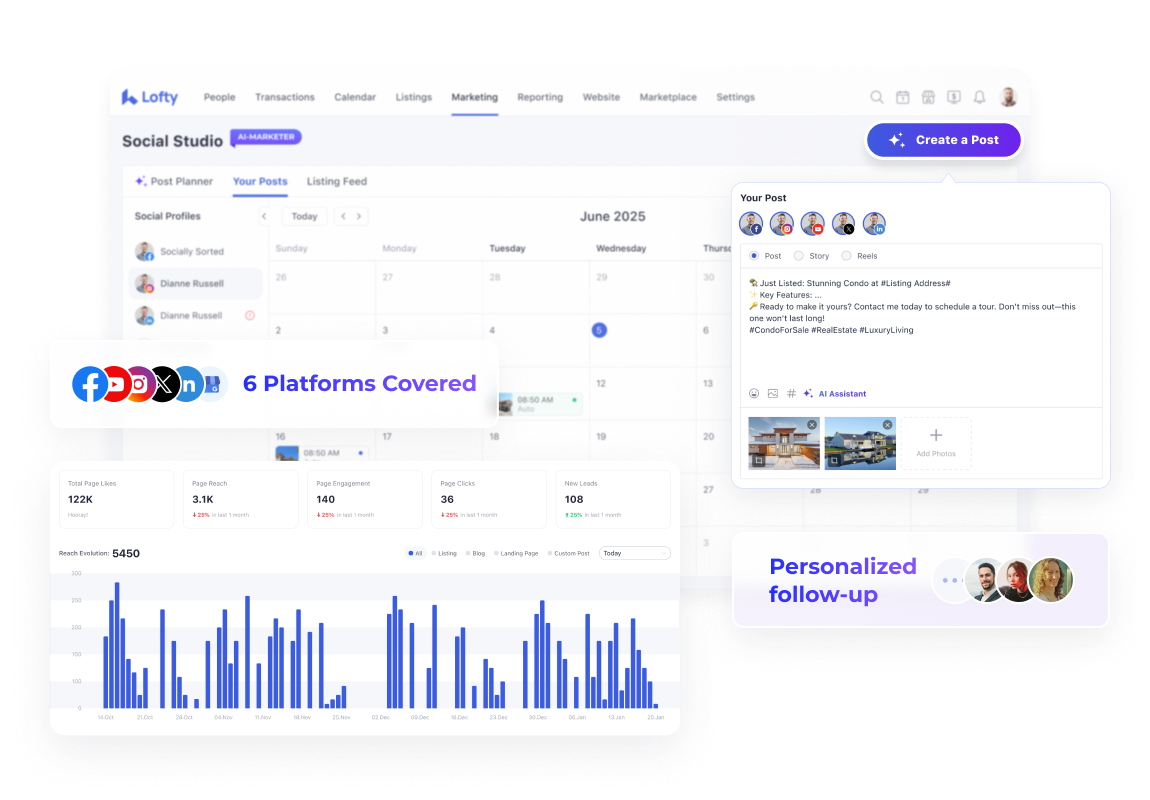
Task: Go to next month in calendar
Action: point(359,216)
